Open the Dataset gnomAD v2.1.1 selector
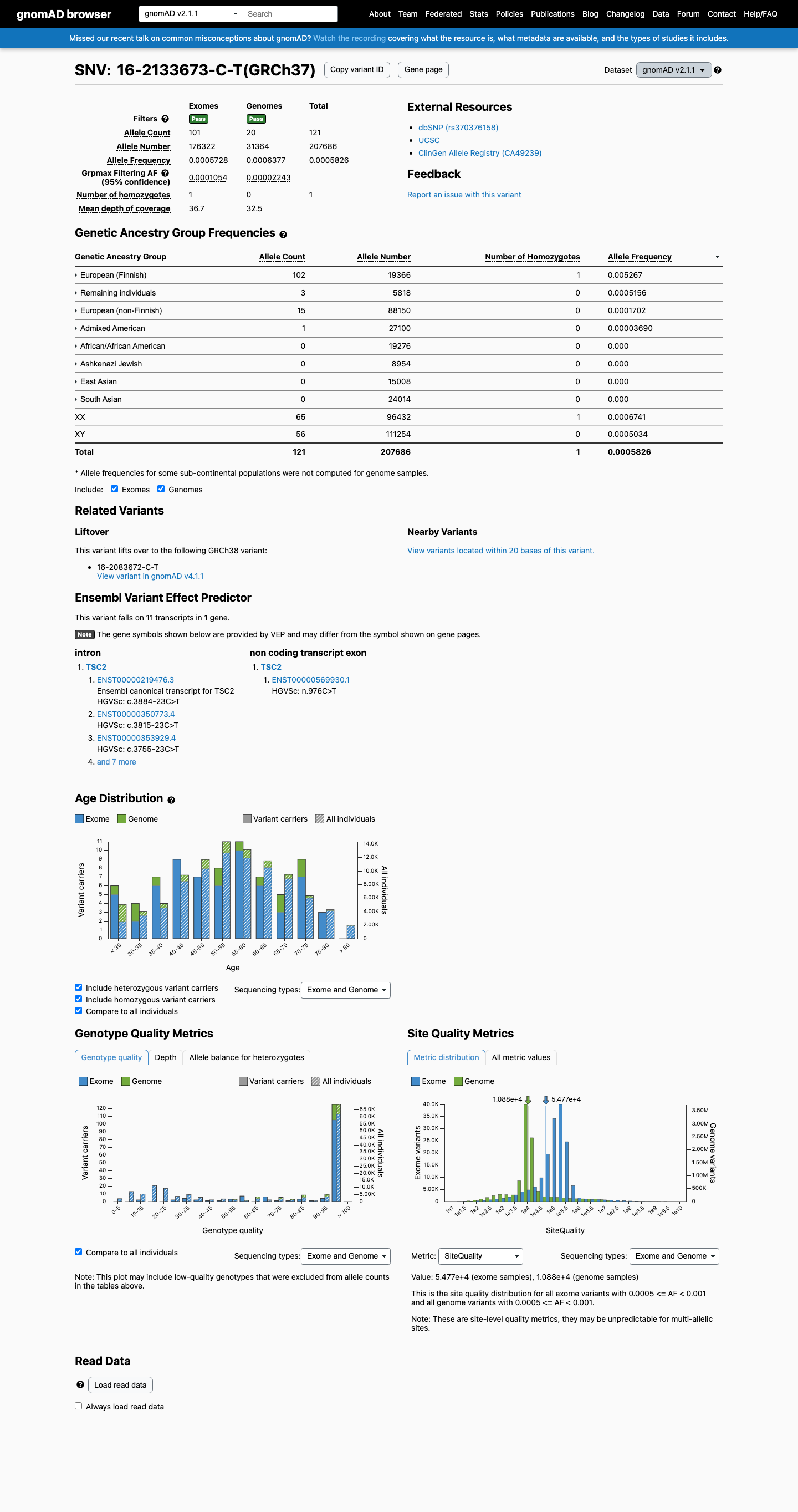Viewport: 798px width, 1512px height. 674,70
